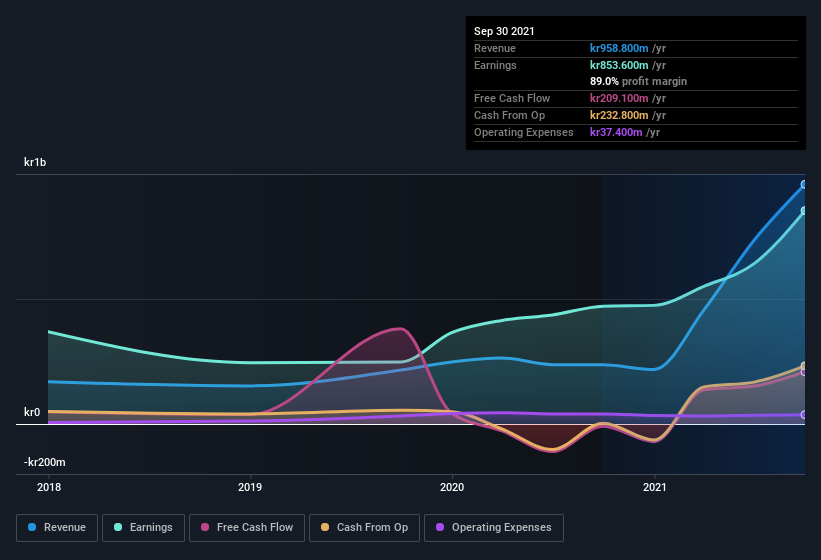Click the 89.0% profit margin text
This screenshot has height=560, width=821.
[638, 81]
